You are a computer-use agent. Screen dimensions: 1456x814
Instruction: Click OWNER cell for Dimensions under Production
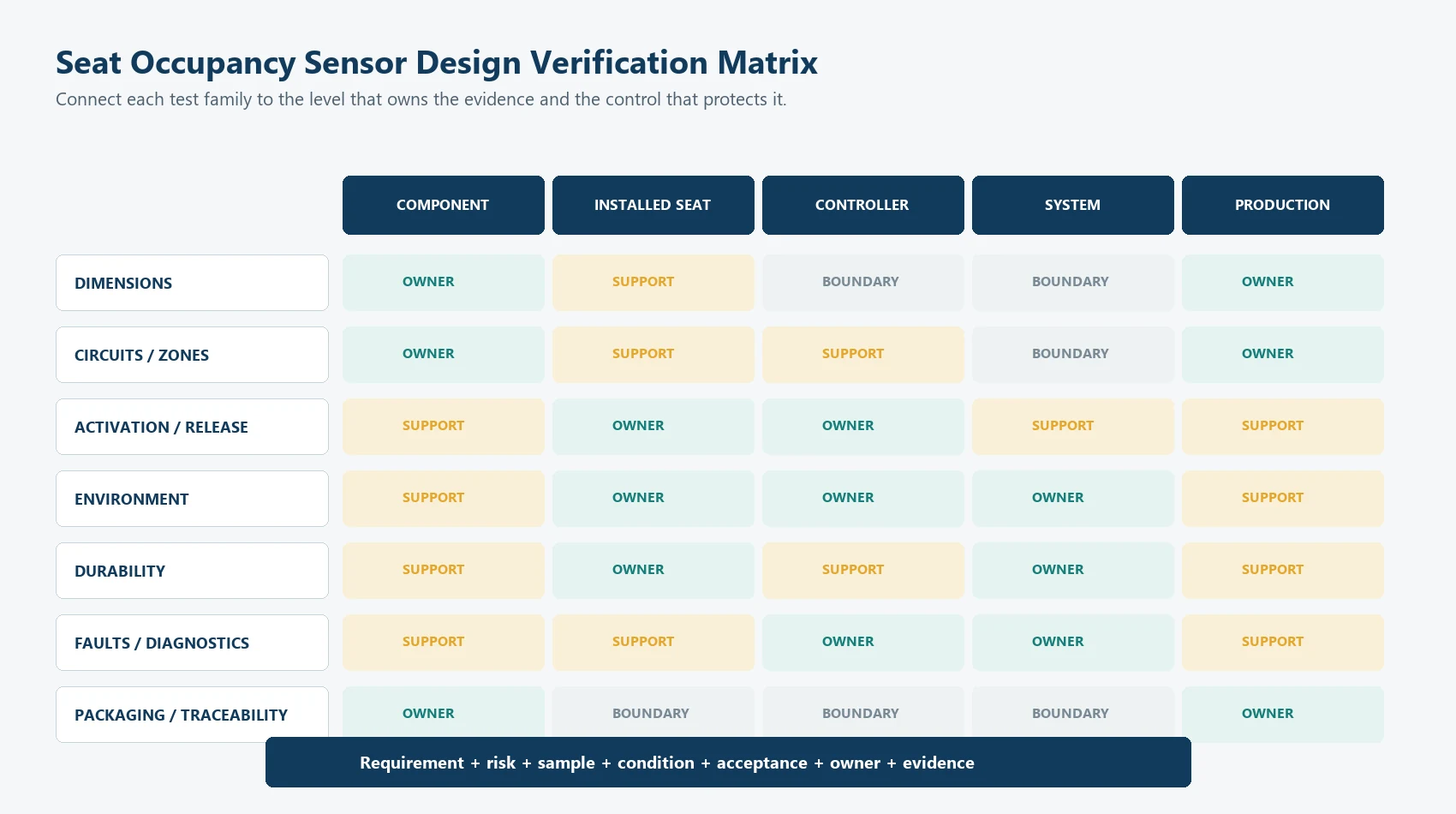click(1283, 283)
